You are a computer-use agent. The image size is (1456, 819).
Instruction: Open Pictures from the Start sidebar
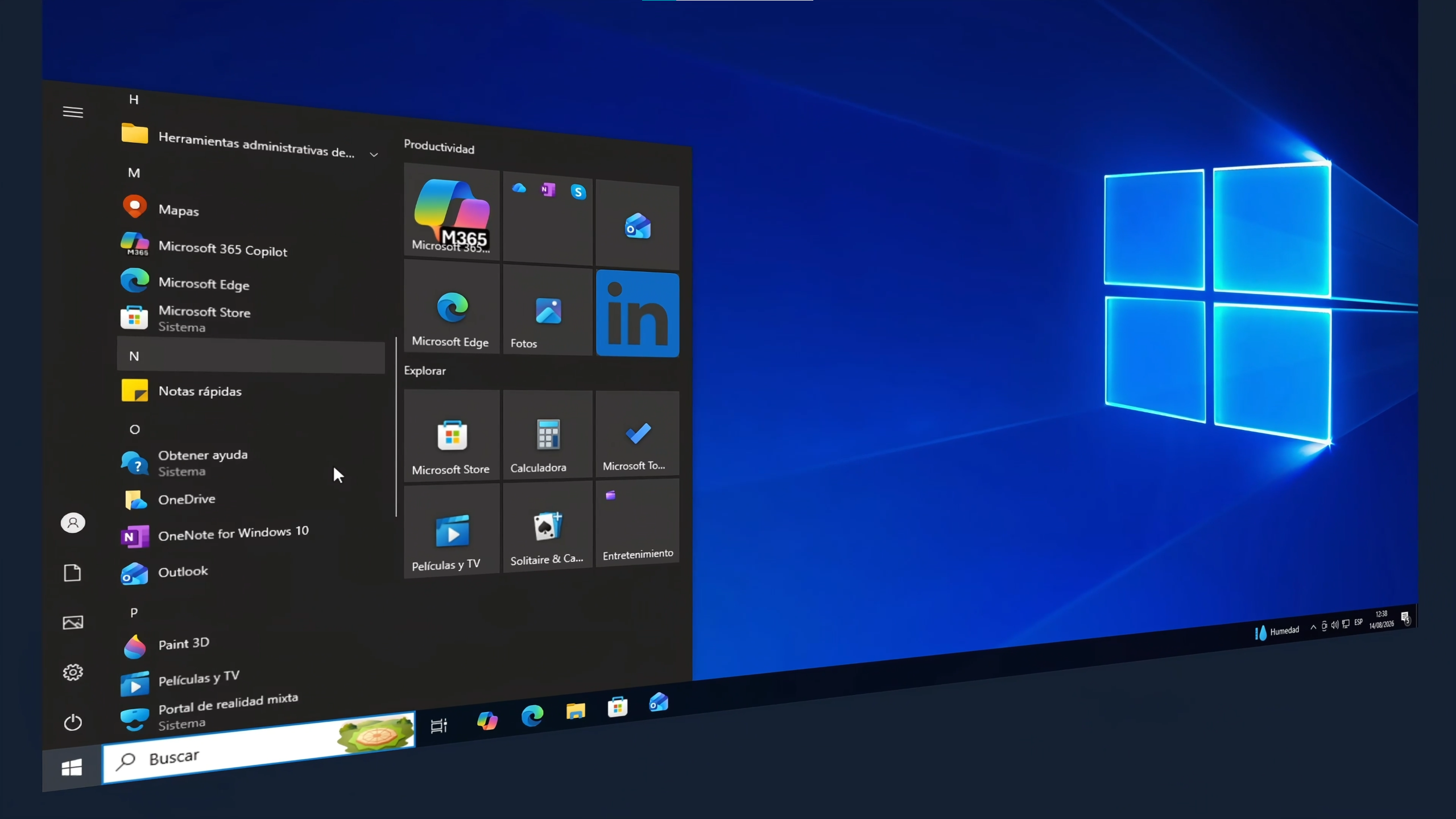73,622
